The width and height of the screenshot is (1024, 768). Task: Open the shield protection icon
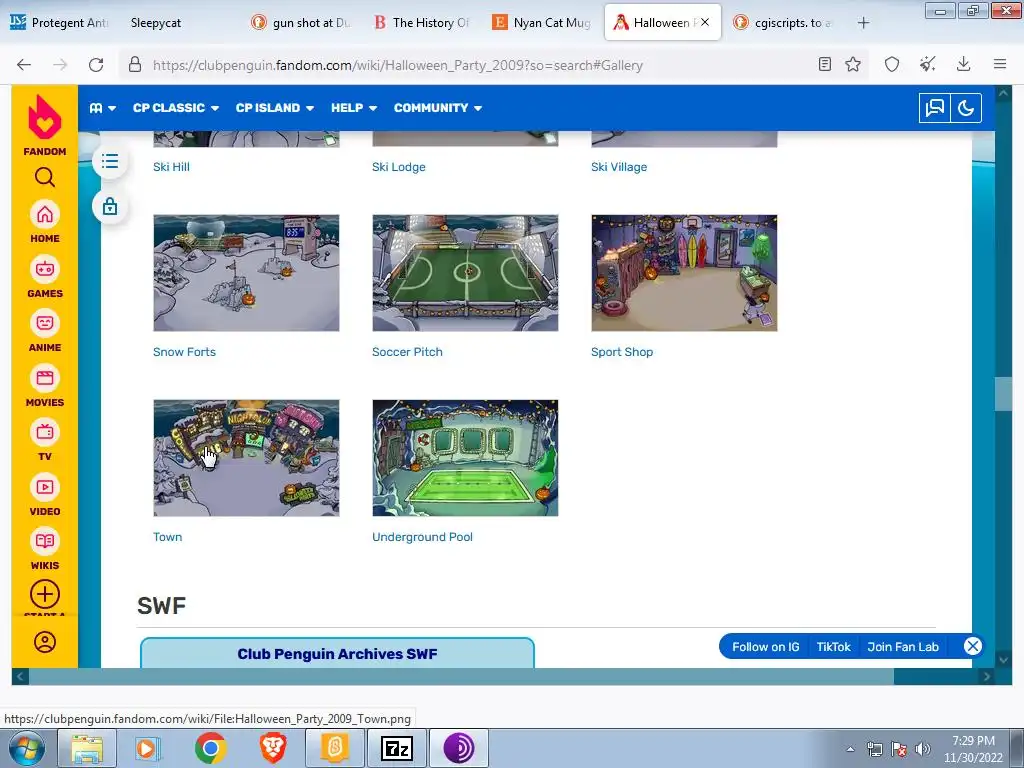[892, 64]
